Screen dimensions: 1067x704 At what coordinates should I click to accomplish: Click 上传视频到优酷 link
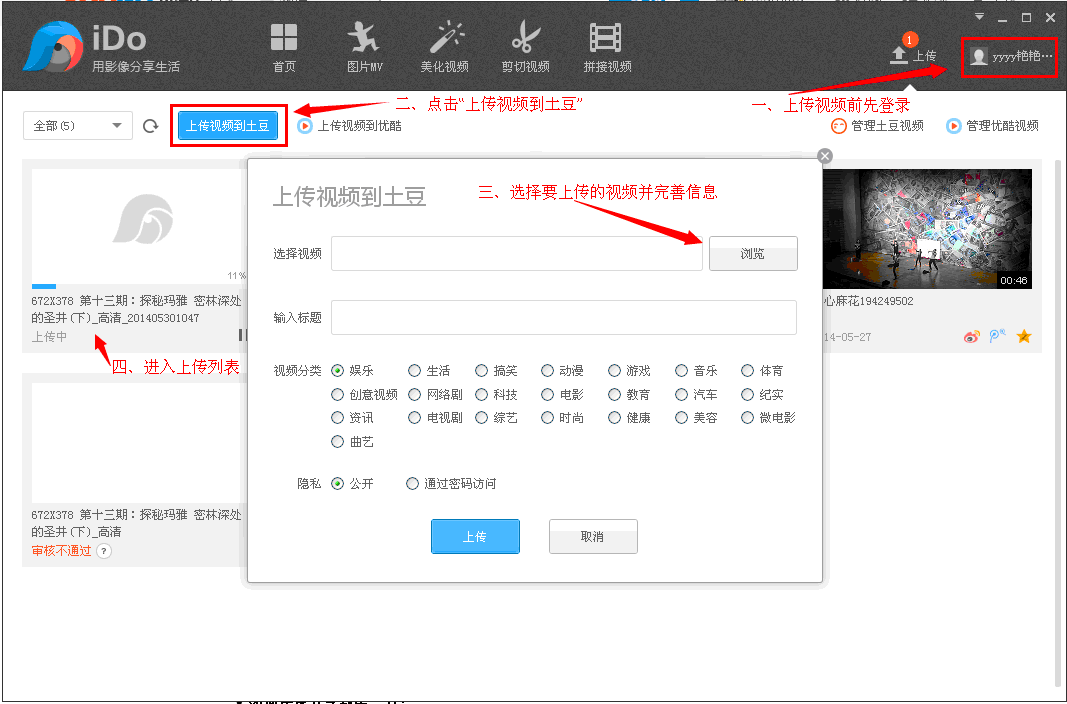coord(350,126)
